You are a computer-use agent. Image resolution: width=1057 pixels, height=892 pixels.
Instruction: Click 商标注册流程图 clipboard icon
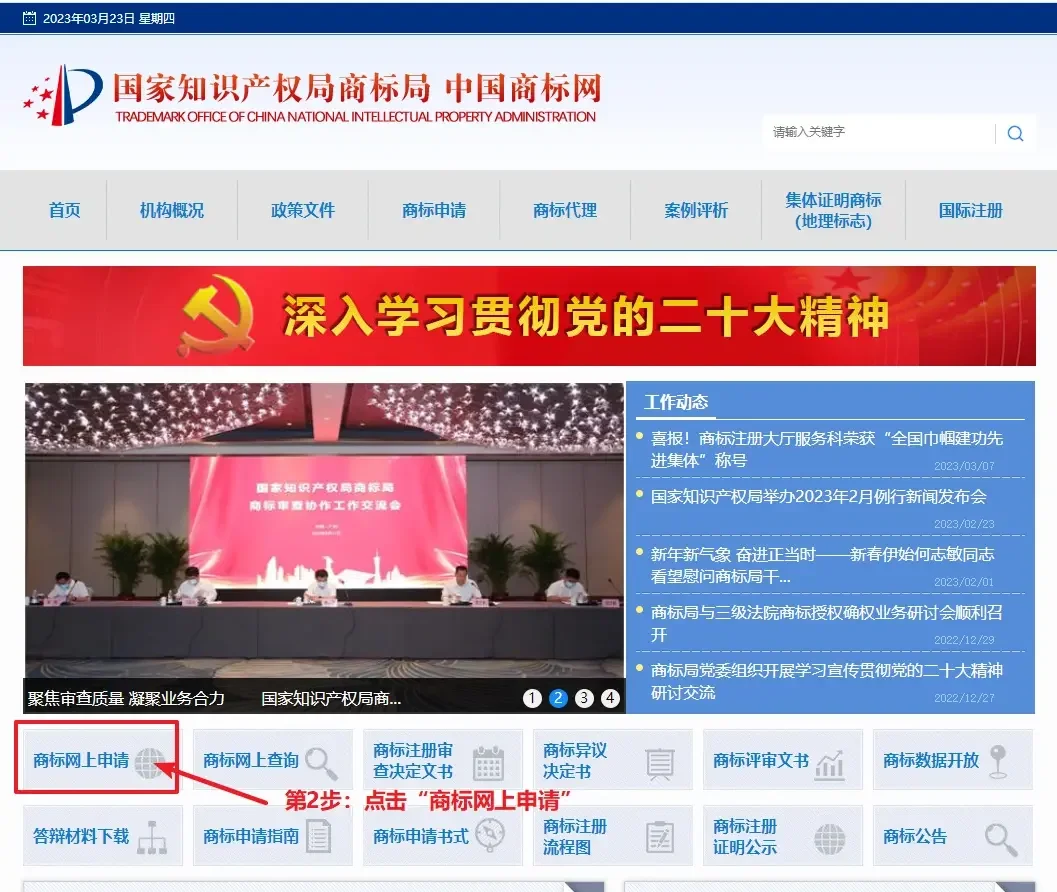(x=659, y=838)
